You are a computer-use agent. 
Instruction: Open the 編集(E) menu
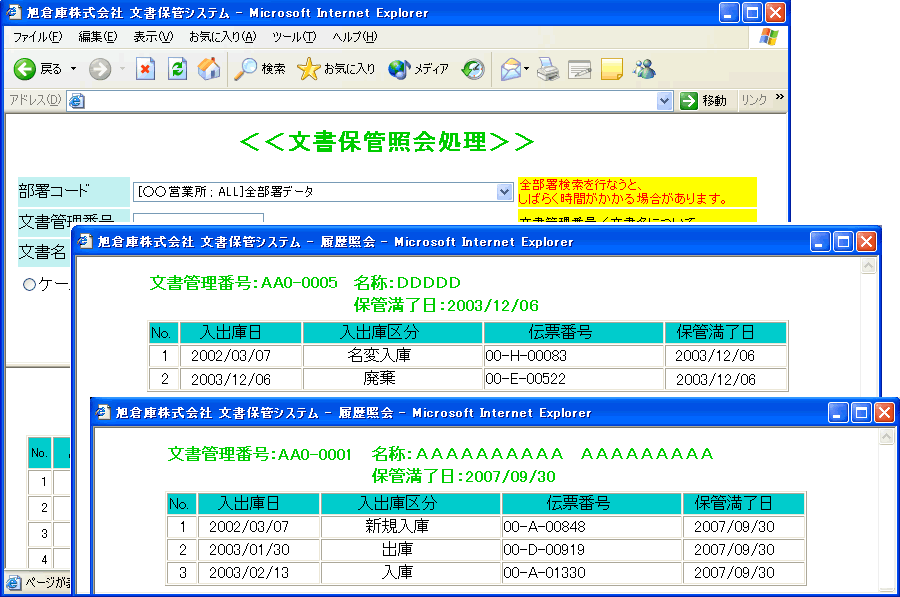click(x=98, y=37)
